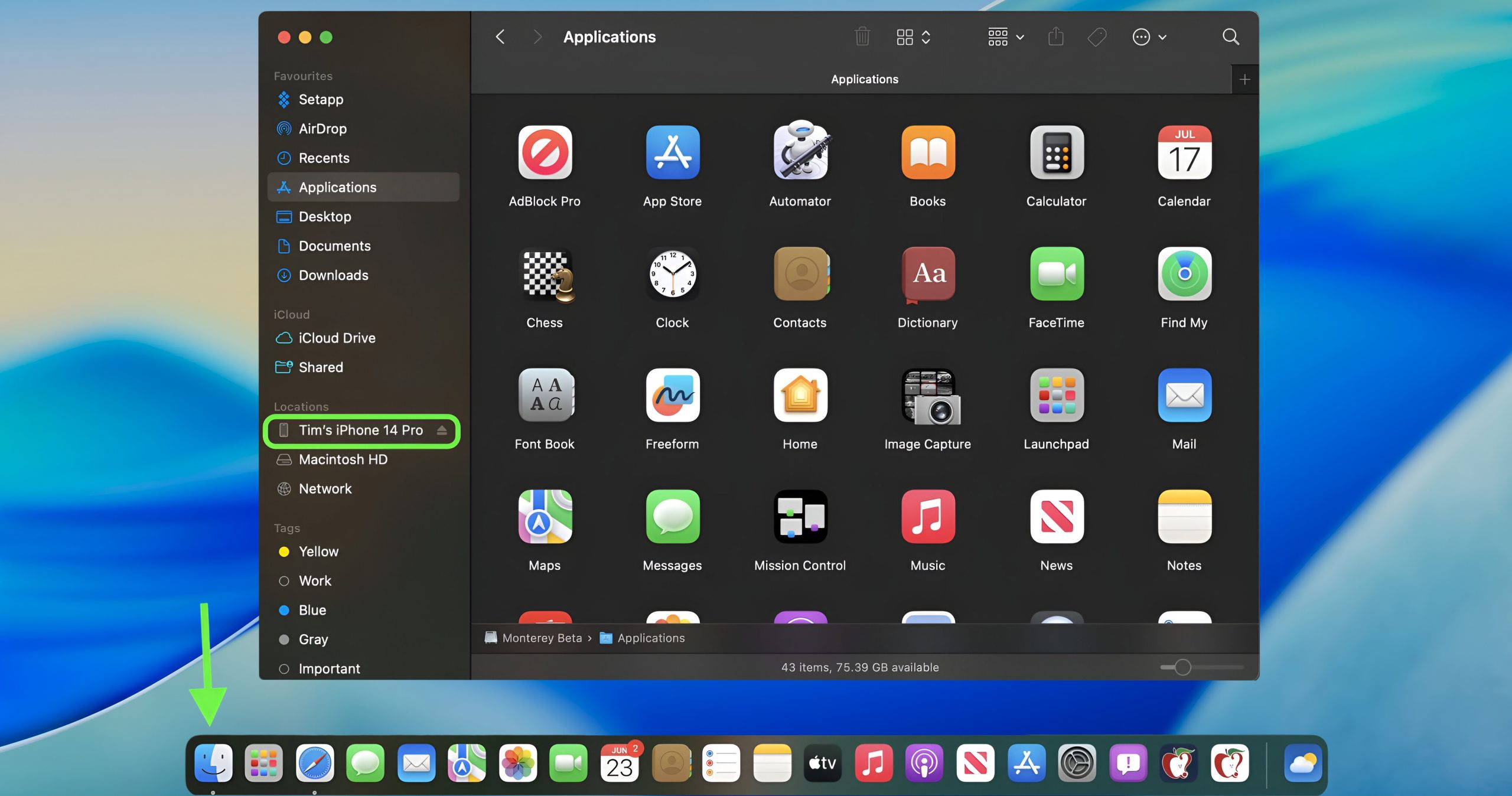Screen dimensions: 1512x796
Task: Click the trash delete toolbar icon
Action: tap(862, 37)
